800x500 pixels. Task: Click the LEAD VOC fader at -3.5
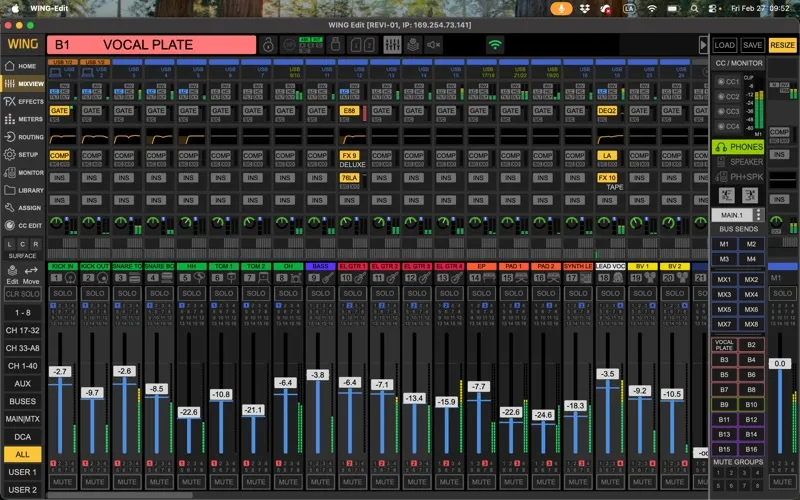(608, 374)
